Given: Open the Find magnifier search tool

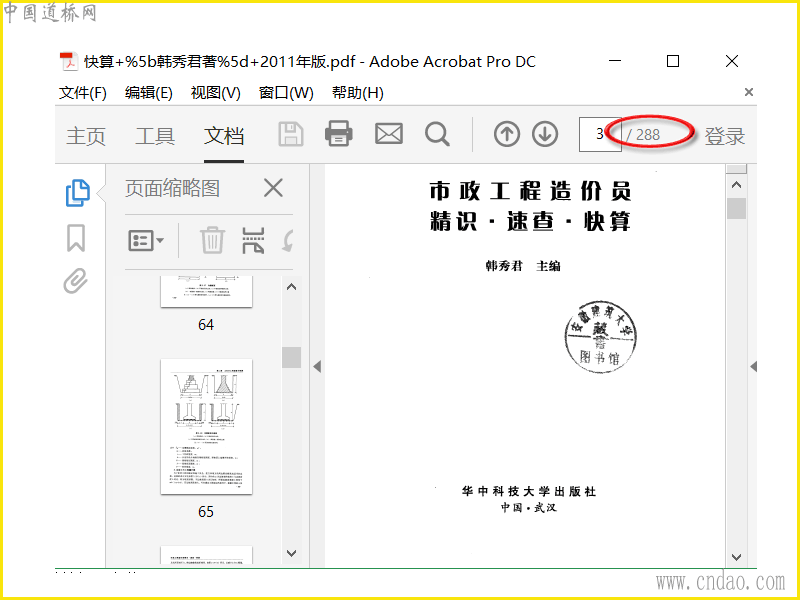Looking at the screenshot, I should point(437,135).
